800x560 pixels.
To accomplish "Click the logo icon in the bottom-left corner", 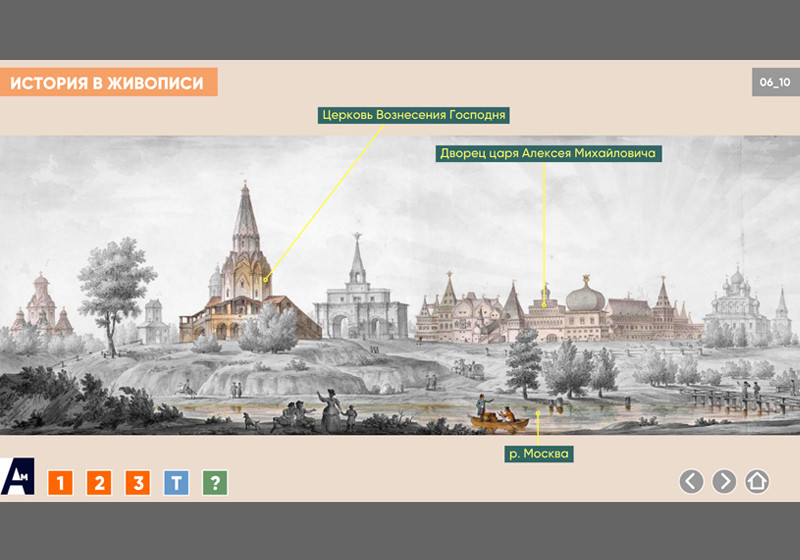I will tap(18, 477).
